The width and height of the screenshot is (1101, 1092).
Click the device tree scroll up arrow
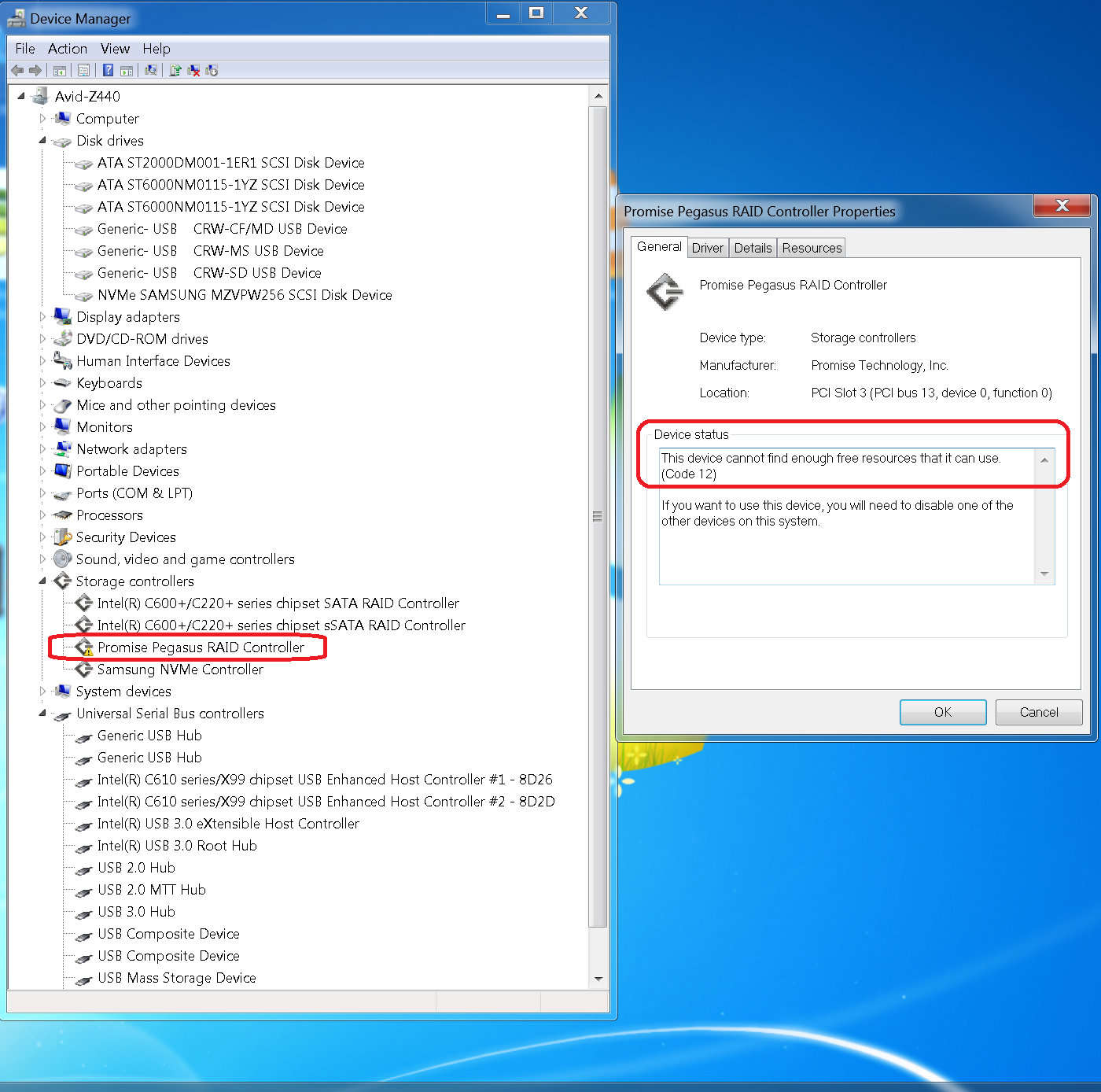click(x=598, y=97)
